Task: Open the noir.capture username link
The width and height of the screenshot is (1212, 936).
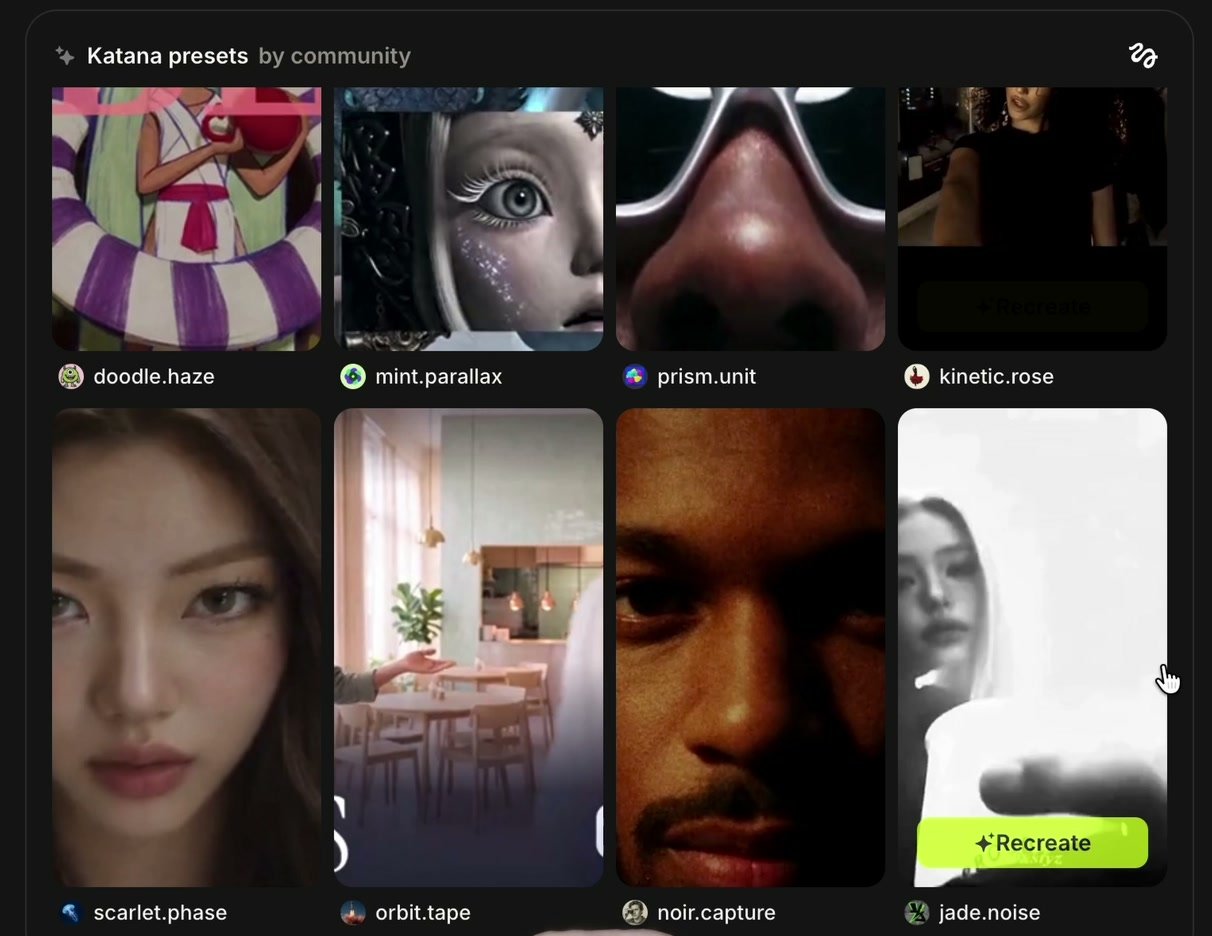Action: coord(716,913)
